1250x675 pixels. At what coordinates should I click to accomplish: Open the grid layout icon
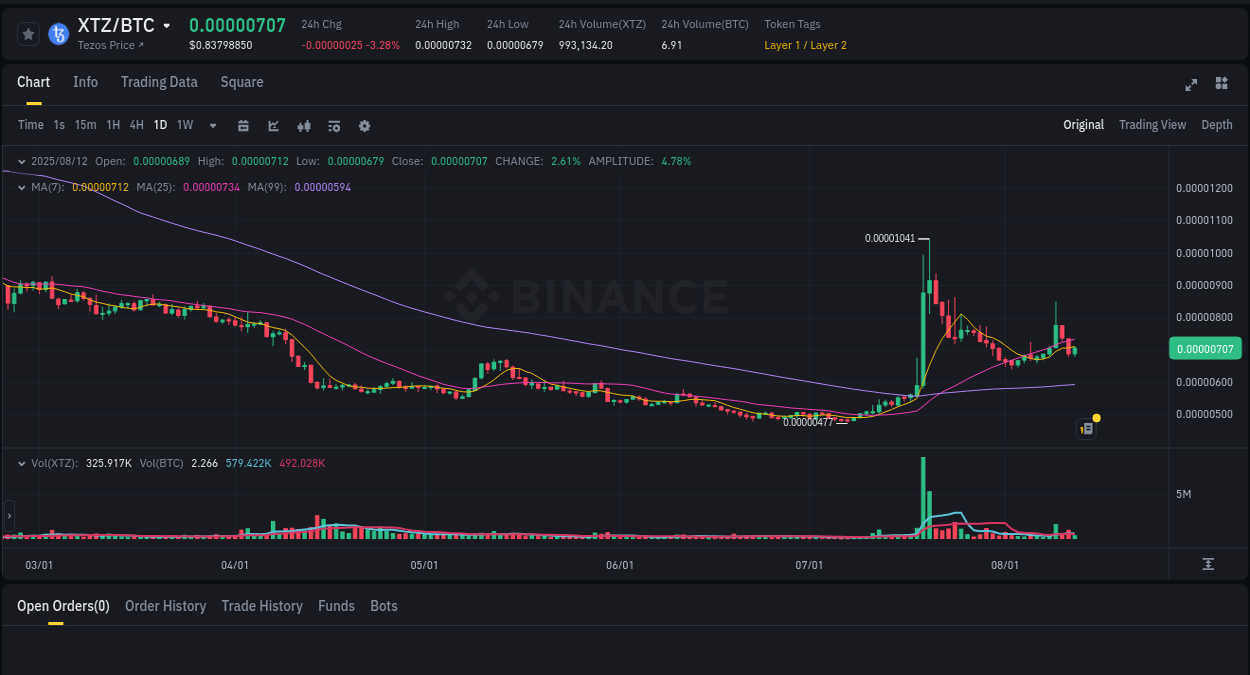click(1221, 85)
